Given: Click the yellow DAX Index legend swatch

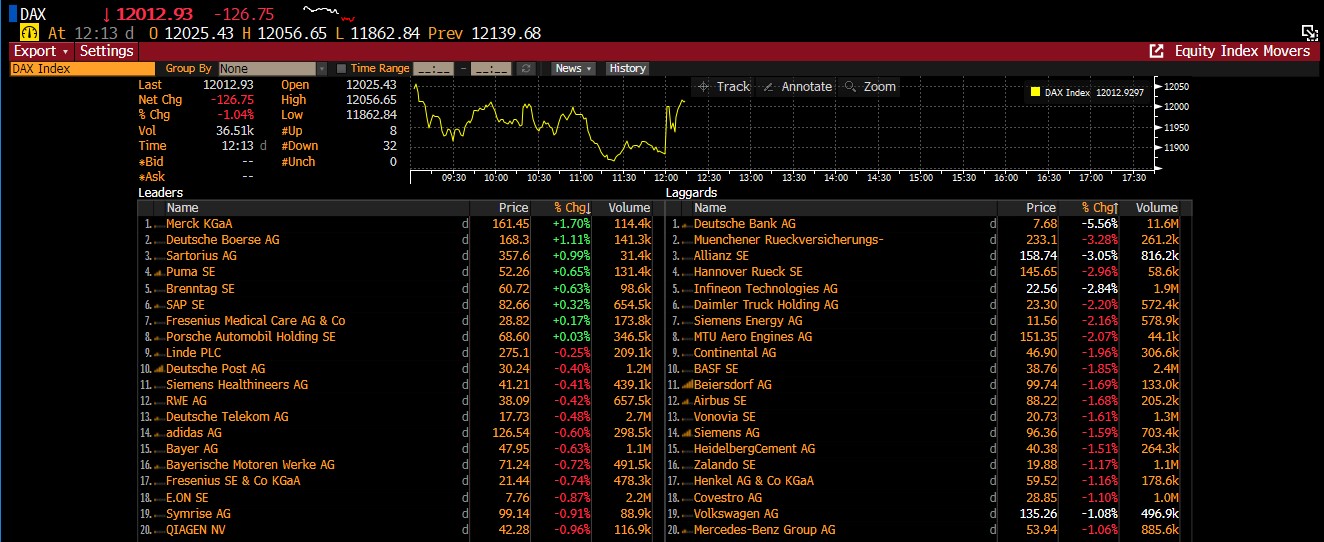Looking at the screenshot, I should click(x=1035, y=92).
